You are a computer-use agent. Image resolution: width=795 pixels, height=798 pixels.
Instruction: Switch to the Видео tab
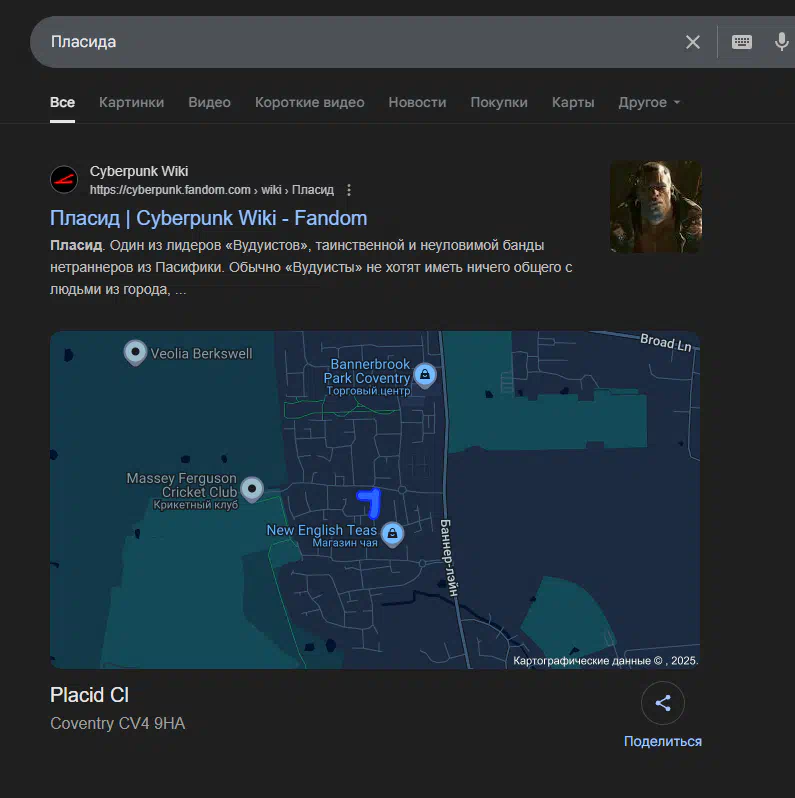(x=210, y=102)
